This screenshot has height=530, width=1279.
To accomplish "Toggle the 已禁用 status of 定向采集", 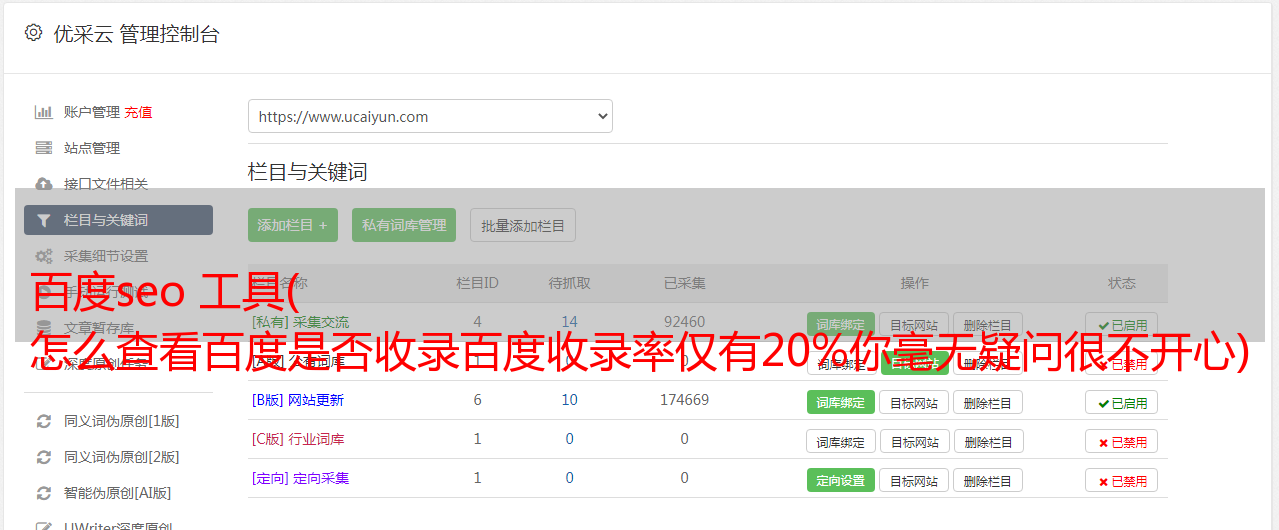I will pyautogui.click(x=1122, y=480).
